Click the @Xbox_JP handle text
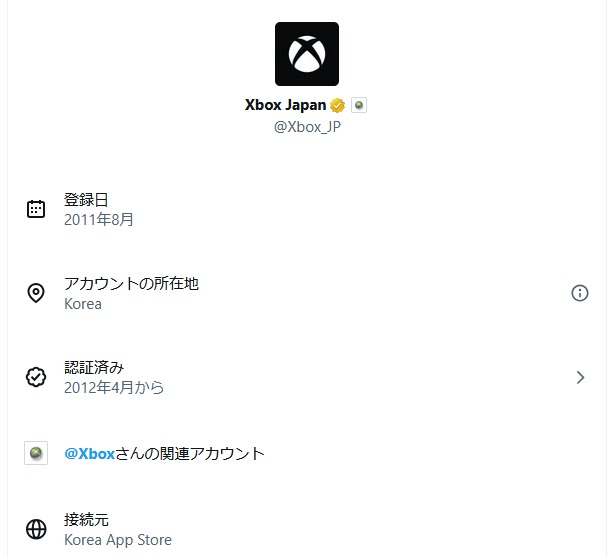Screen dimensions: 613x558 (x=307, y=127)
